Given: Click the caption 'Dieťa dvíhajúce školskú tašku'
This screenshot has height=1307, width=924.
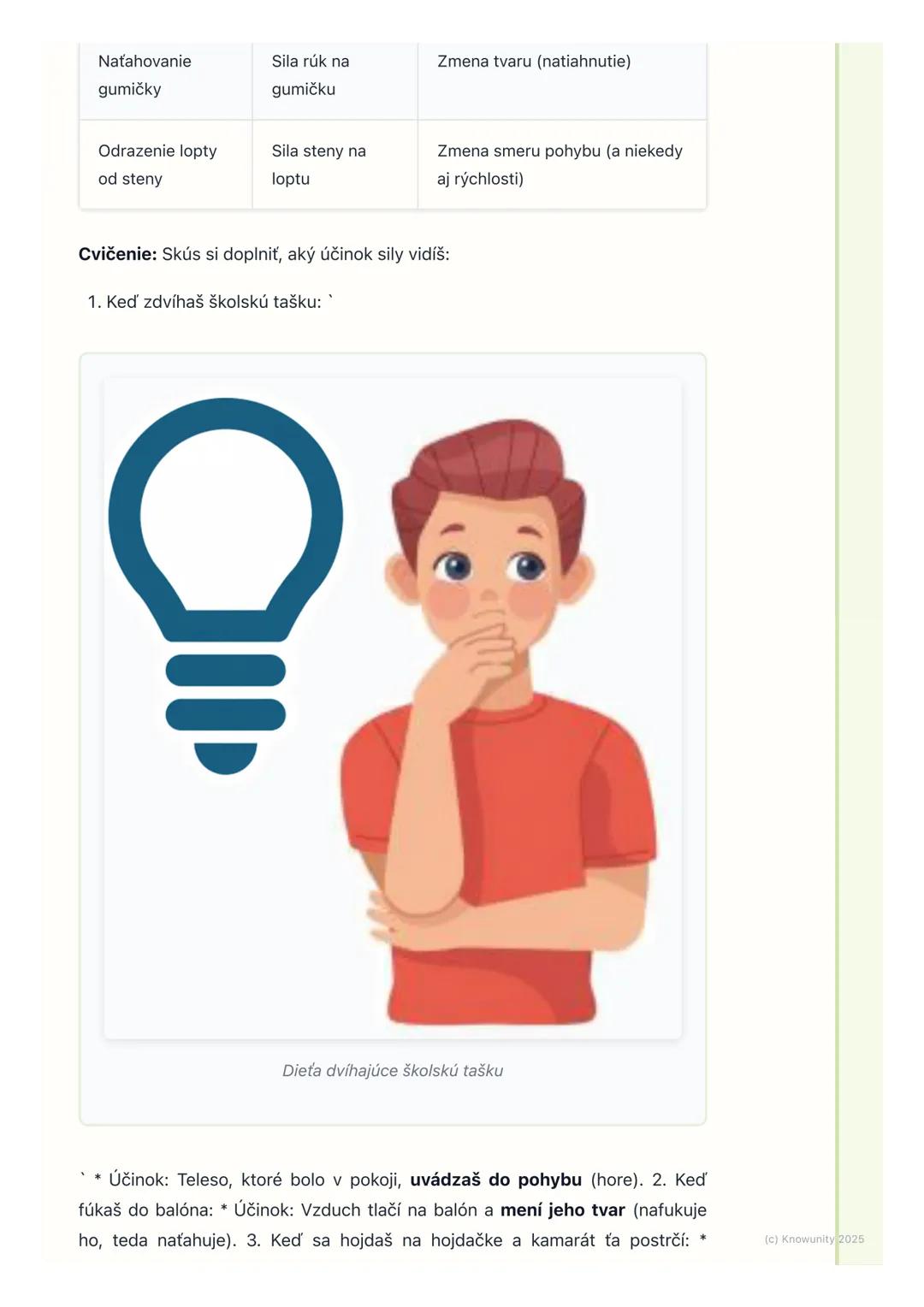Looking at the screenshot, I should pyautogui.click(x=393, y=1070).
